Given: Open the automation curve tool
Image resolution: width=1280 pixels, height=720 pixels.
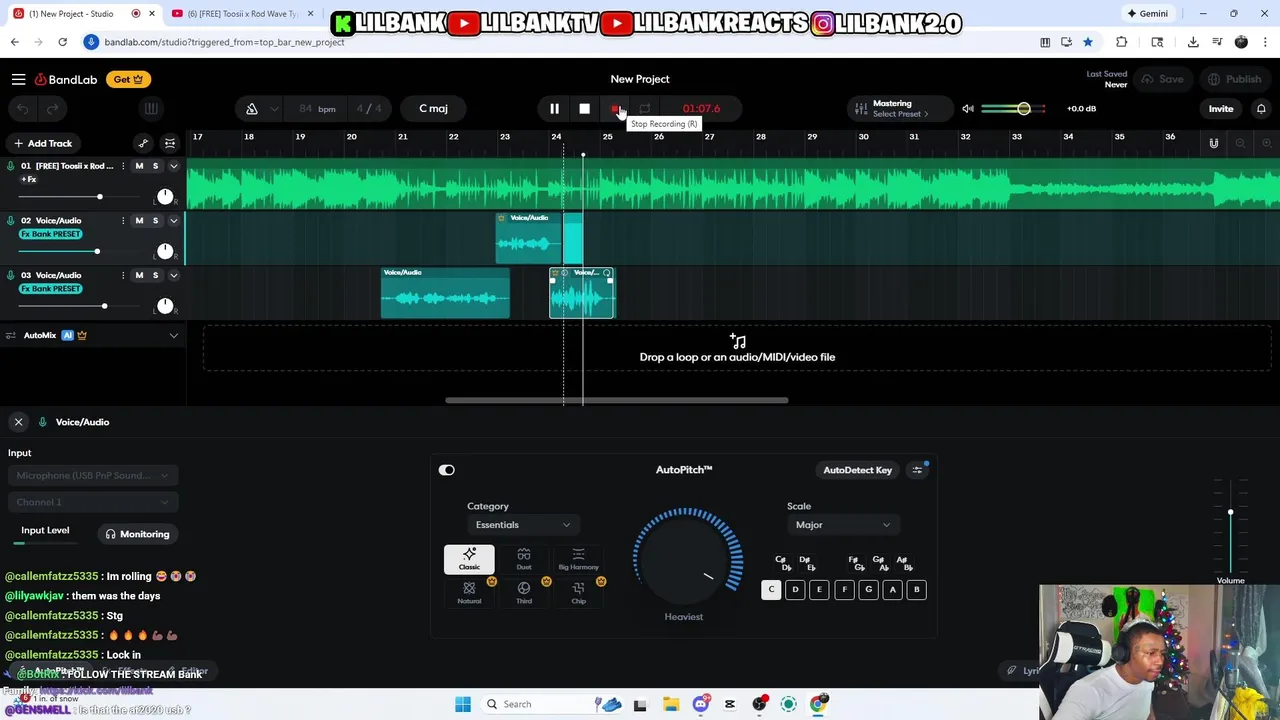Looking at the screenshot, I should pyautogui.click(x=143, y=143).
